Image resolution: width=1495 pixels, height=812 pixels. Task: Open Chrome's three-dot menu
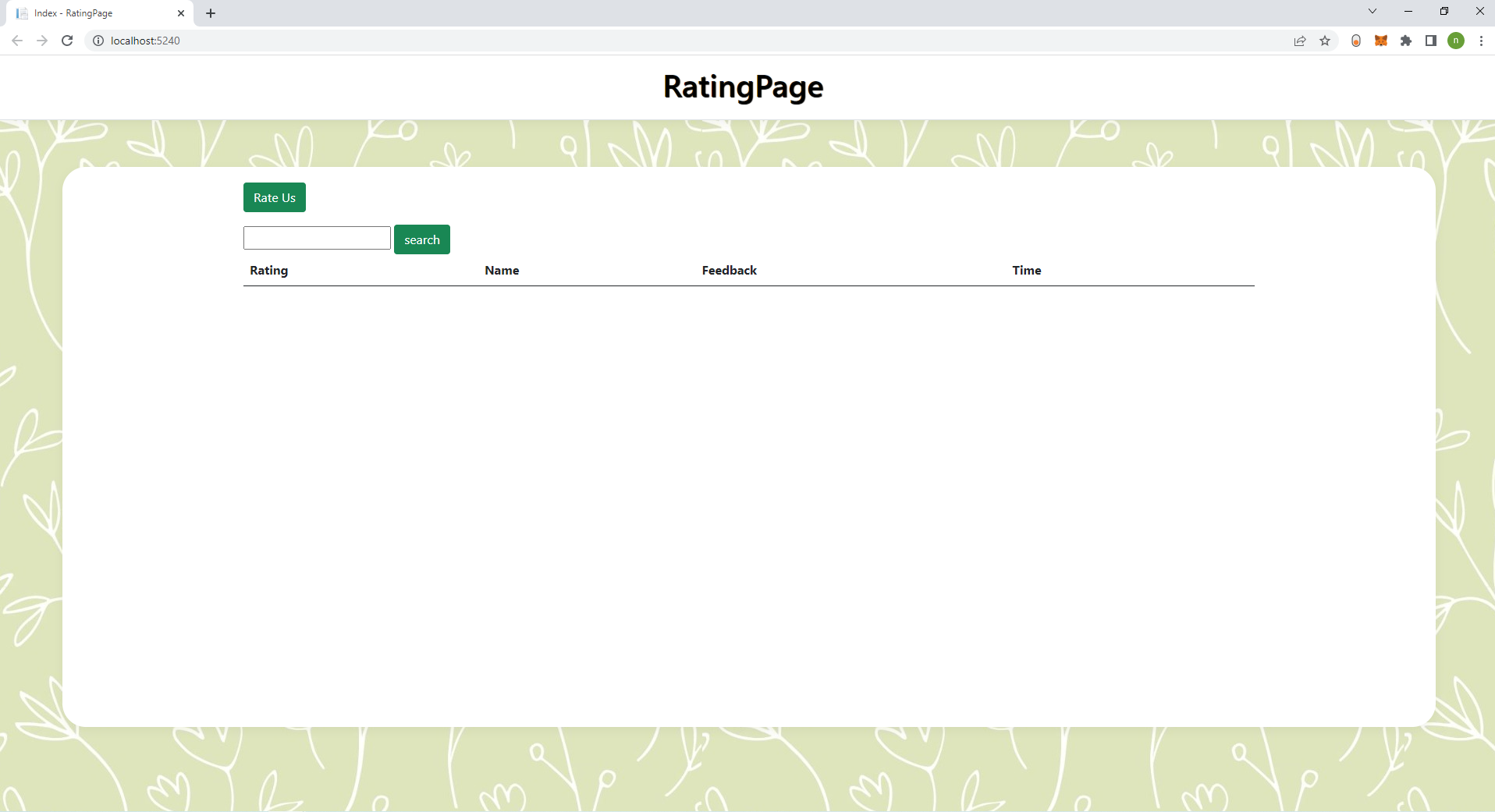1481,41
